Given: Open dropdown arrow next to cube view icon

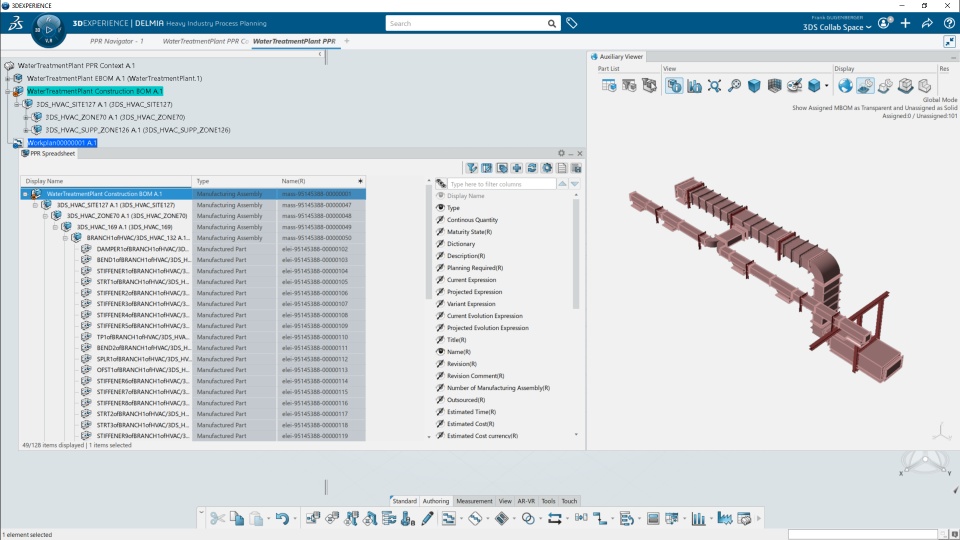Looking at the screenshot, I should (x=827, y=86).
